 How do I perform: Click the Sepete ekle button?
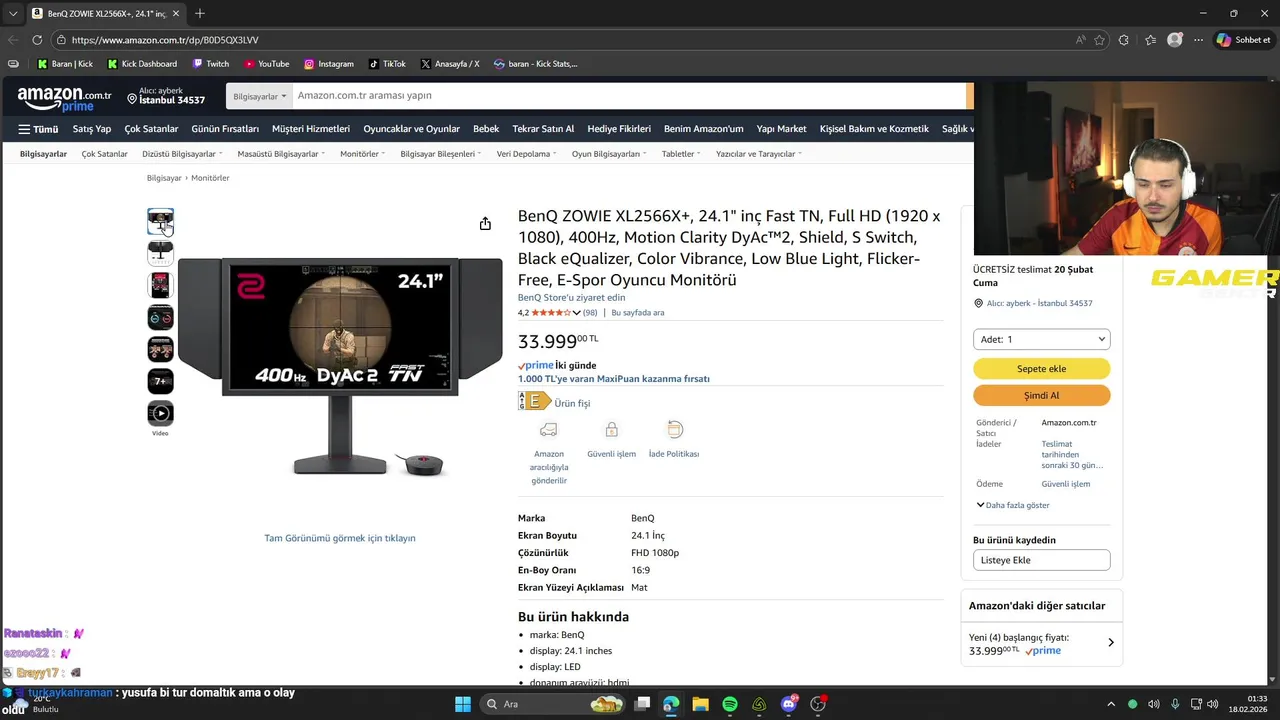tap(1041, 368)
